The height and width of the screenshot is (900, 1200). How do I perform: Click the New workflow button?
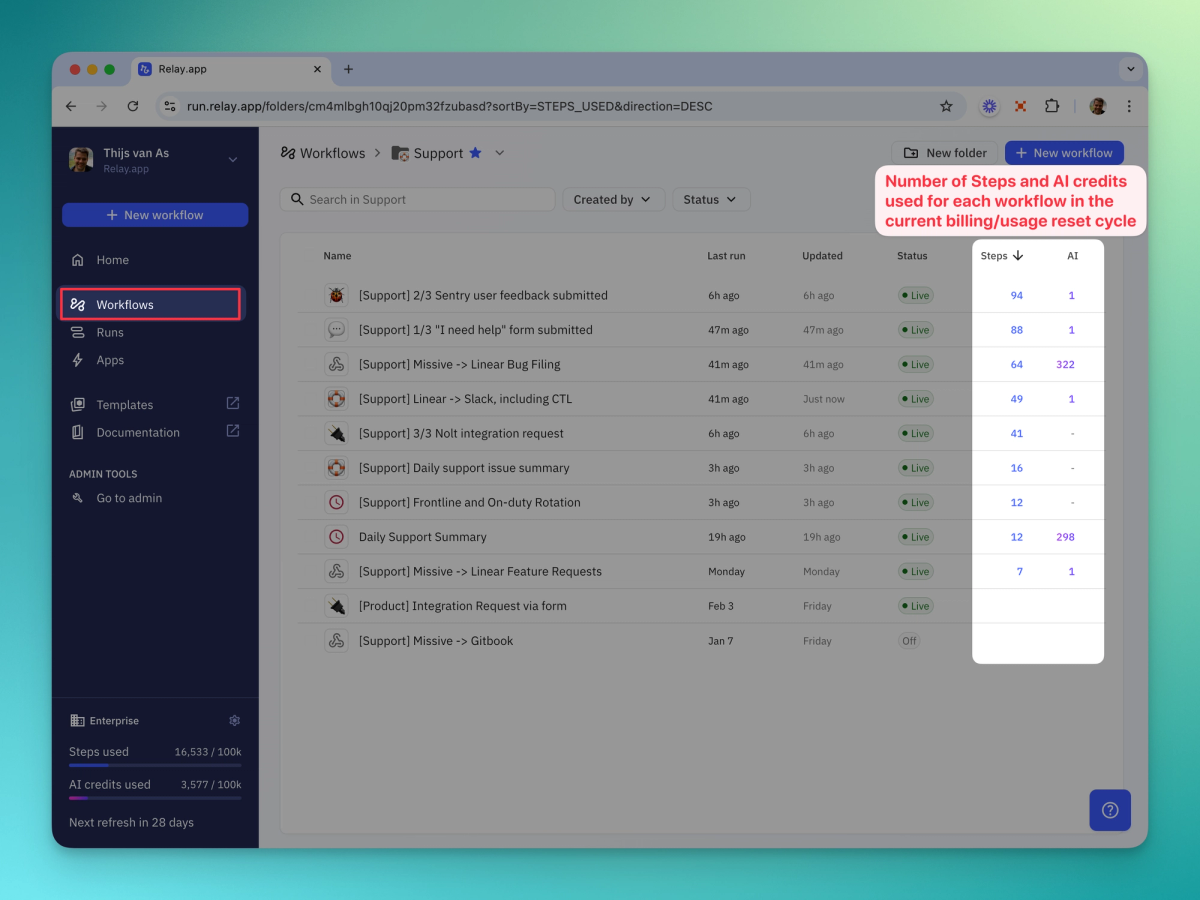point(1064,152)
